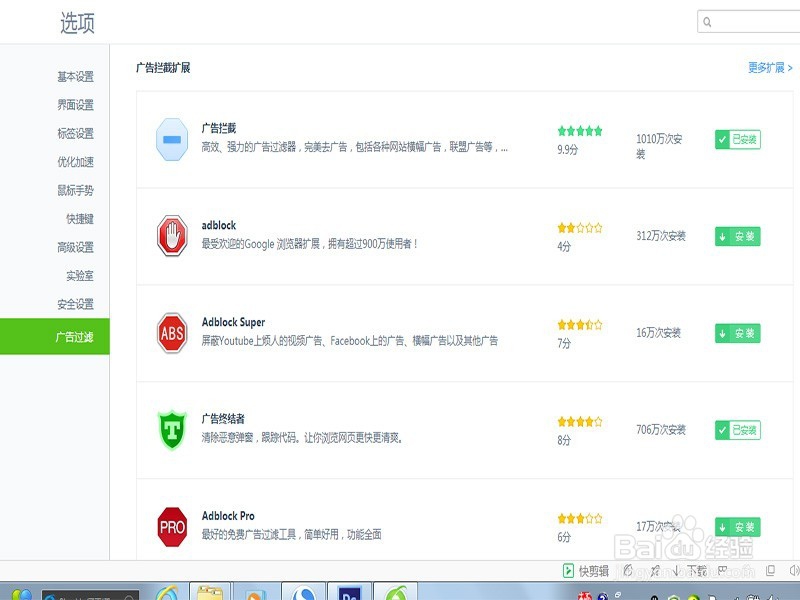800x600 pixels.
Task: Click the five-star rating of 广告拦截
Action: 579,129
